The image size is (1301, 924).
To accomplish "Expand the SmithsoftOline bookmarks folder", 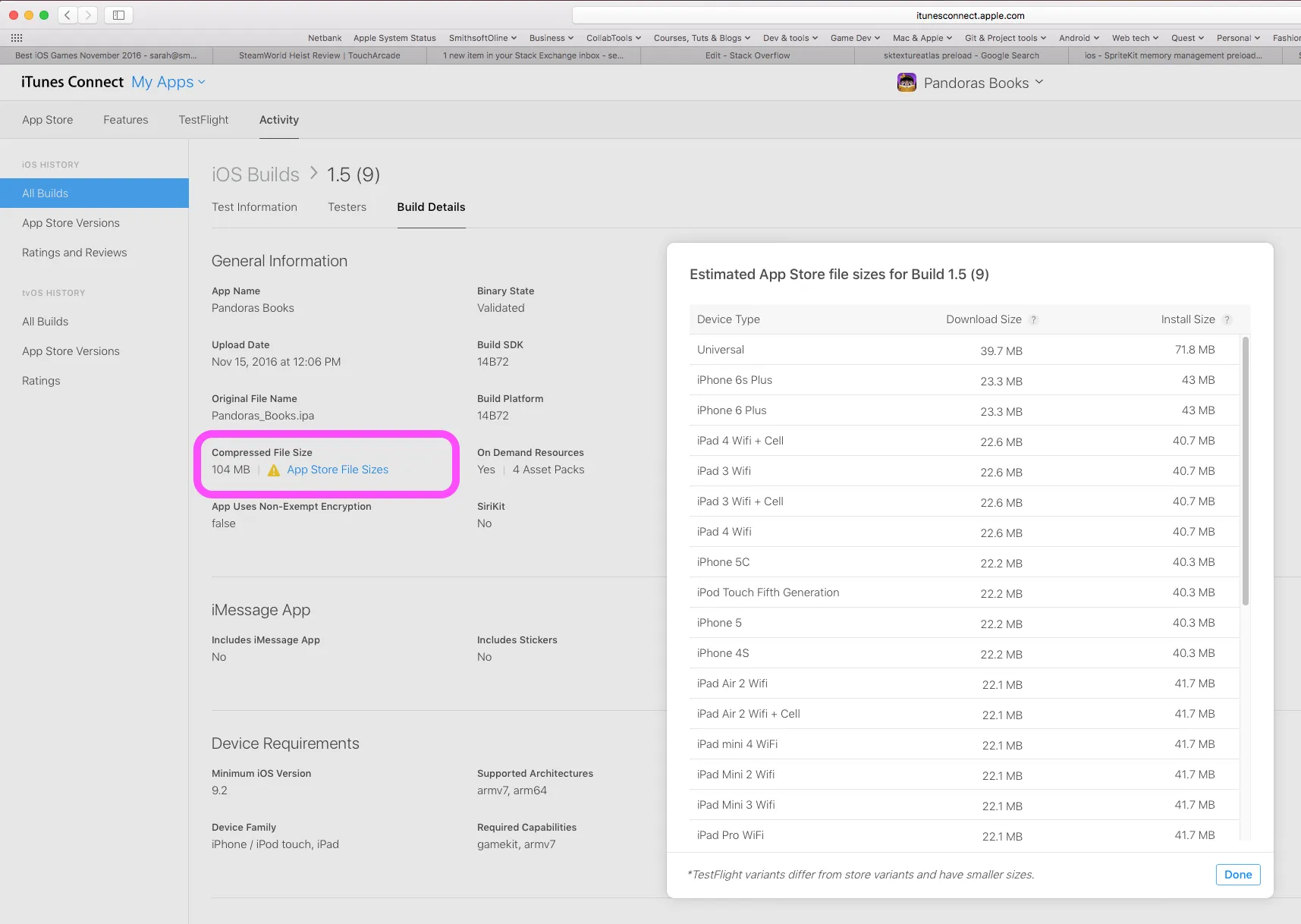I will pos(482,38).
